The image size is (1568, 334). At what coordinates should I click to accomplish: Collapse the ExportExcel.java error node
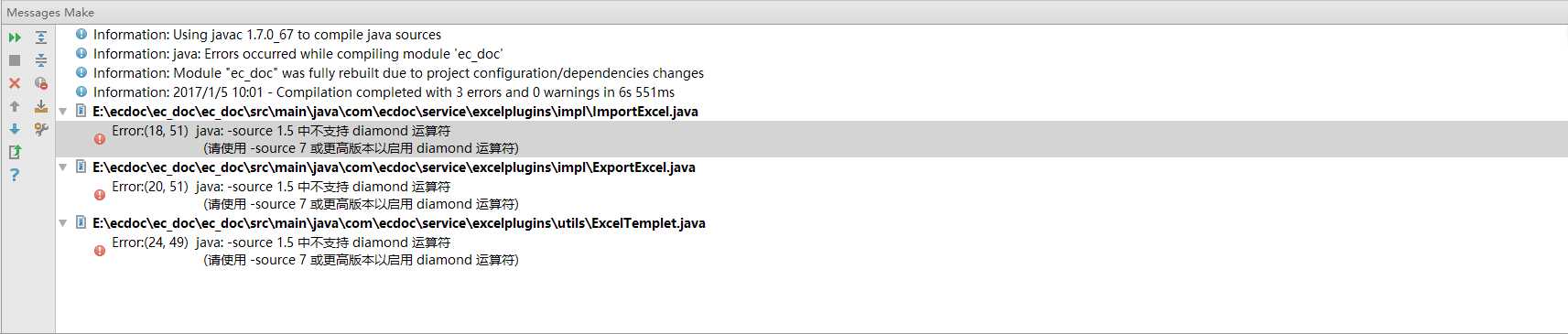[63, 167]
